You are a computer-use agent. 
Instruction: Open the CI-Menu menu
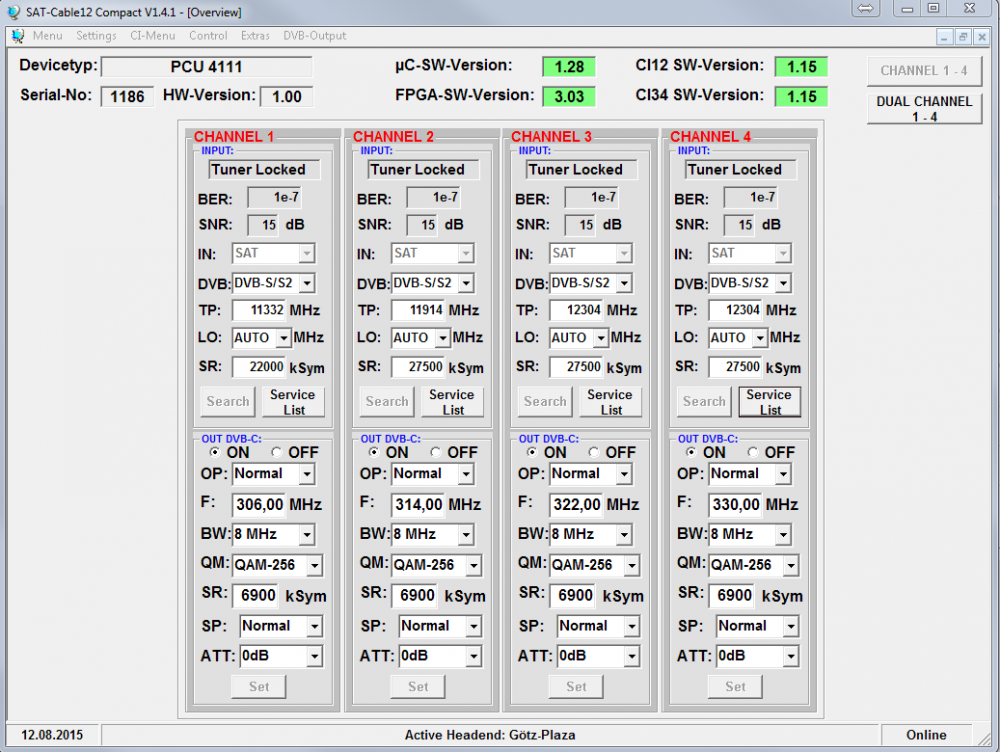click(x=152, y=36)
